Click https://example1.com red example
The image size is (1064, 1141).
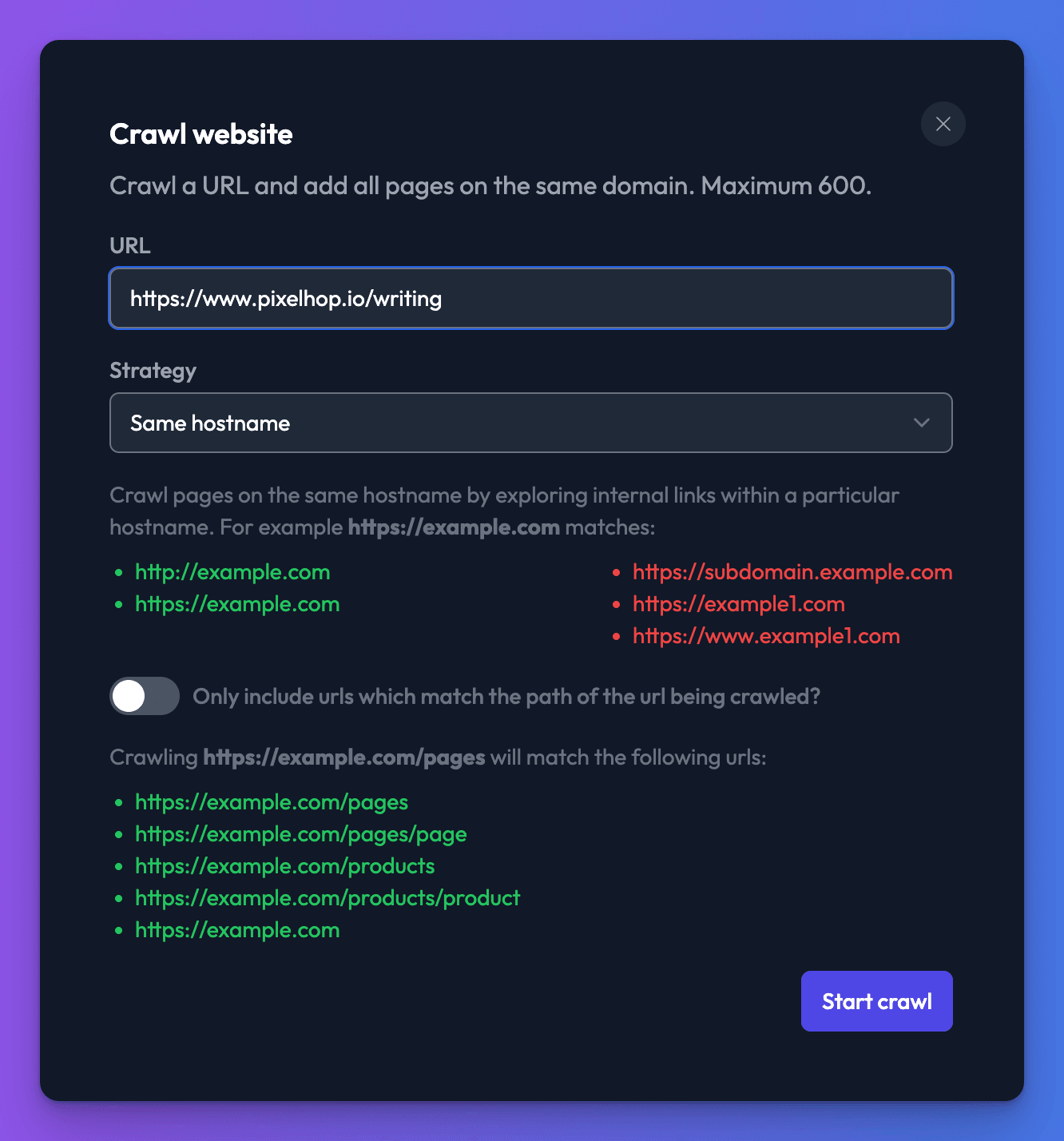click(739, 604)
